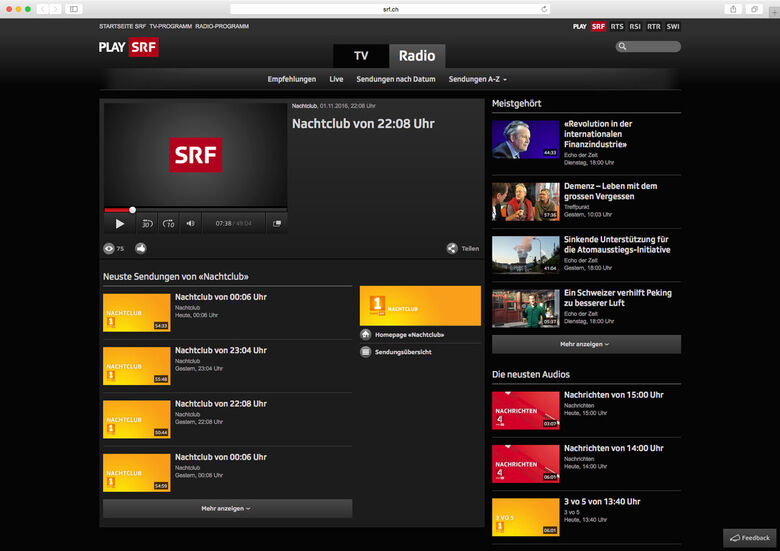Click RADIO-PROGRAMM link

click(x=222, y=26)
